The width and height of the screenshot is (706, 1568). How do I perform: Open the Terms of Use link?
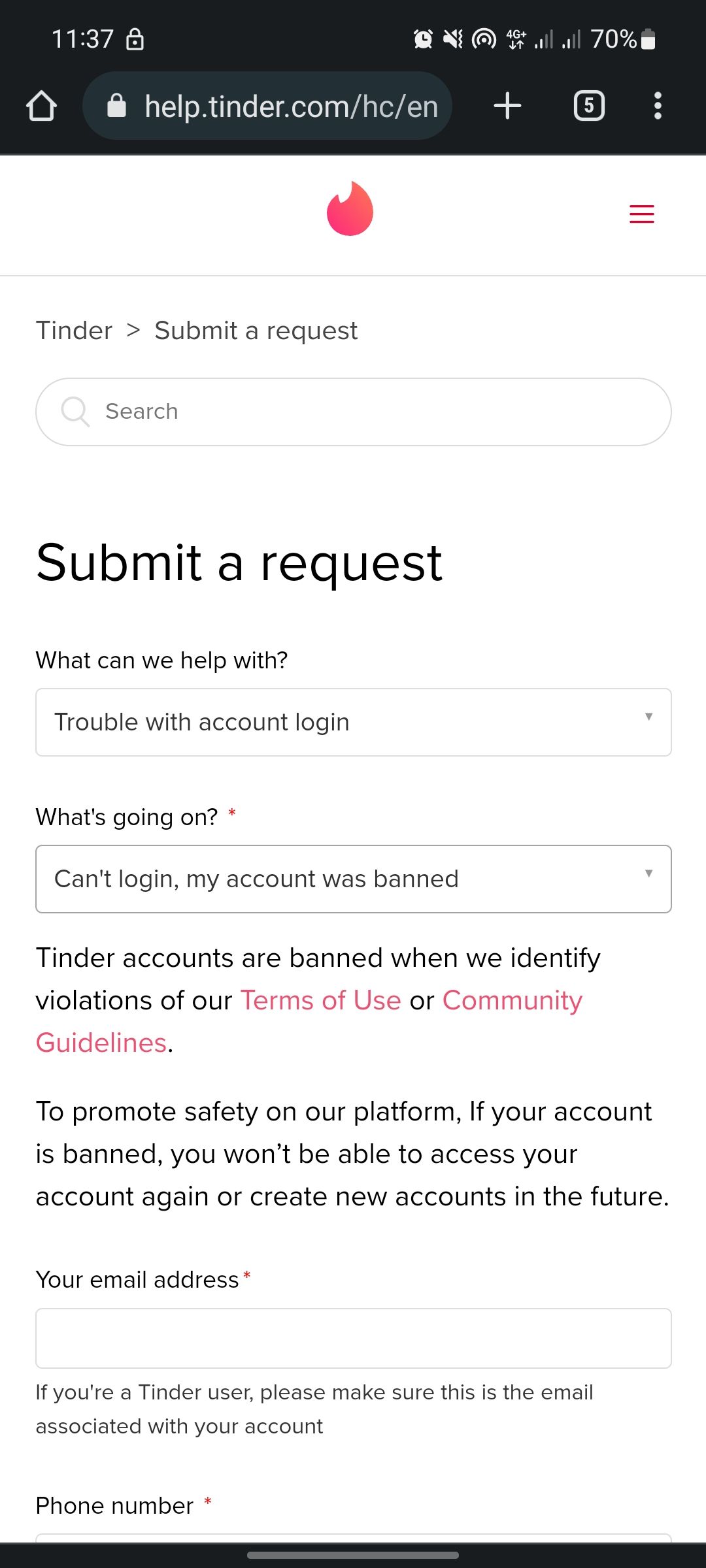320,1000
